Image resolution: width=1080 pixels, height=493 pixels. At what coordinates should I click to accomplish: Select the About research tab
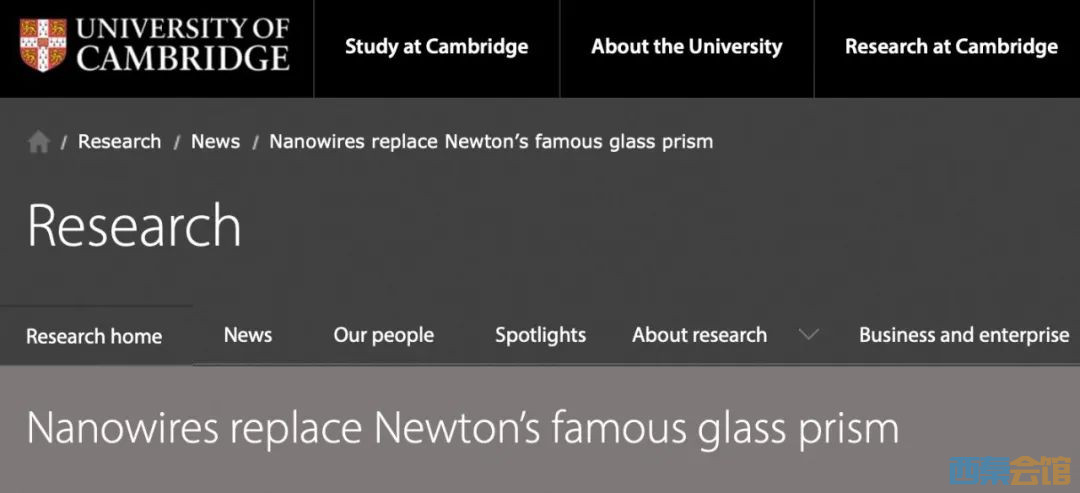pyautogui.click(x=699, y=335)
